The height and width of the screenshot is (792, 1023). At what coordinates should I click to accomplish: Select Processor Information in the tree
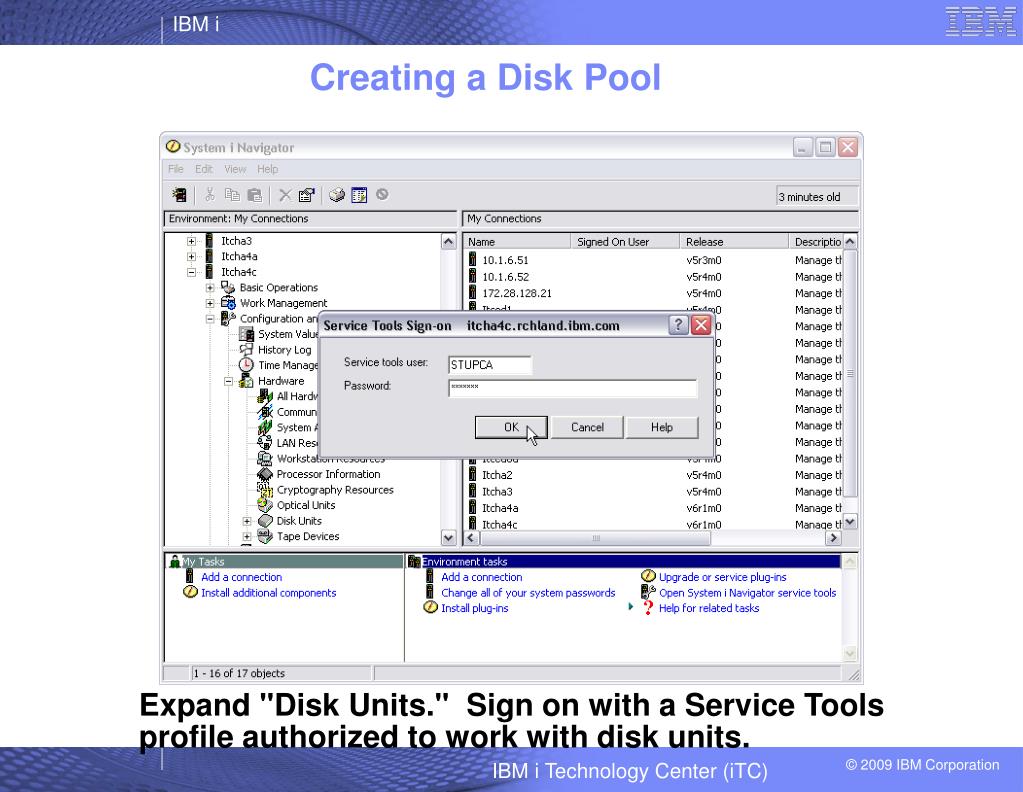point(328,474)
